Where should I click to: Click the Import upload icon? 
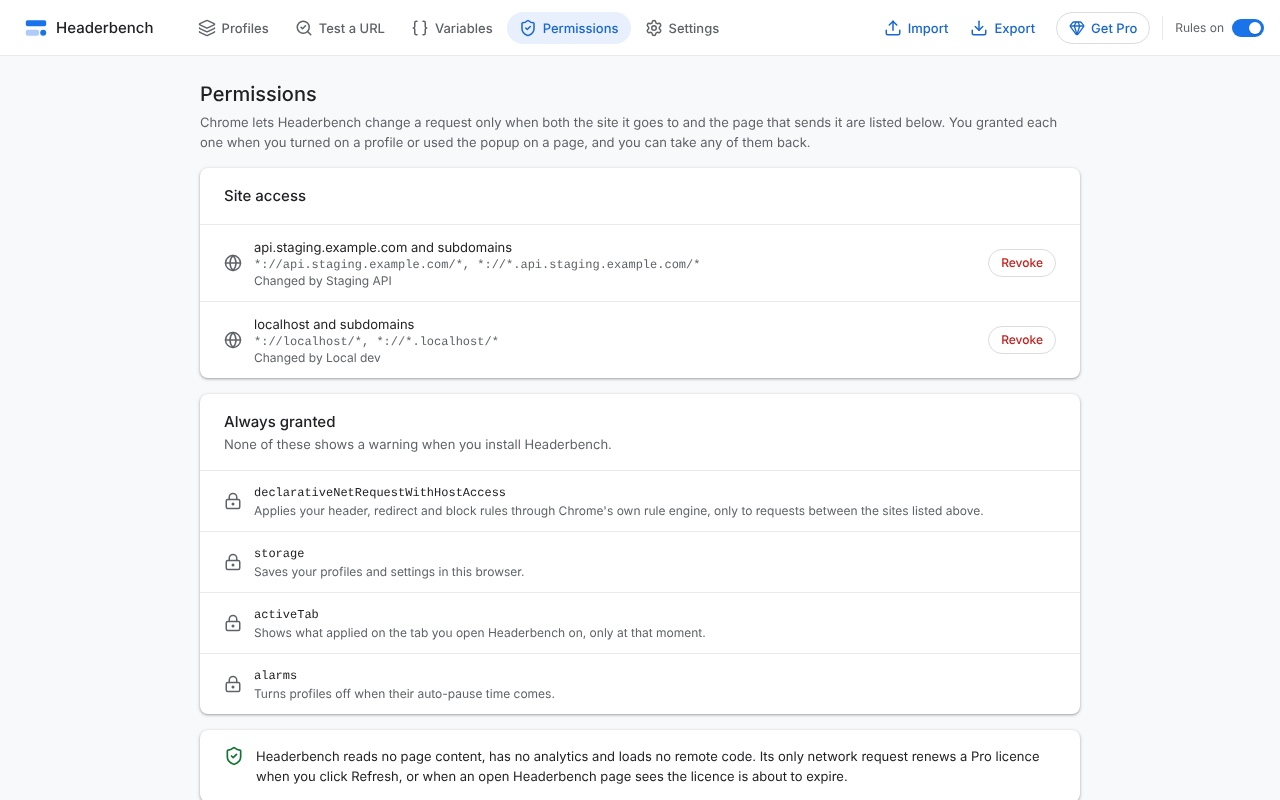tap(893, 28)
